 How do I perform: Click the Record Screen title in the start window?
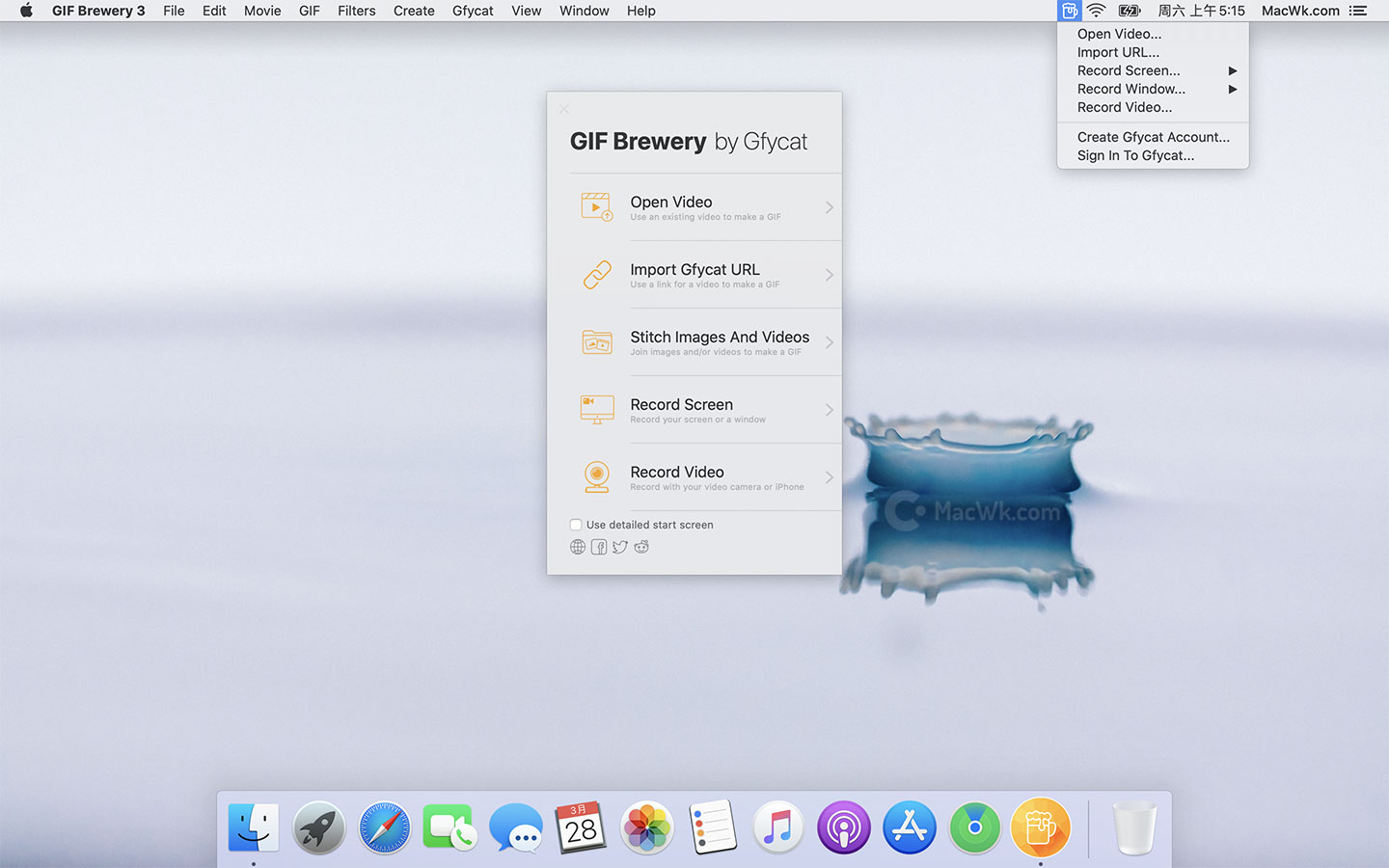click(681, 404)
